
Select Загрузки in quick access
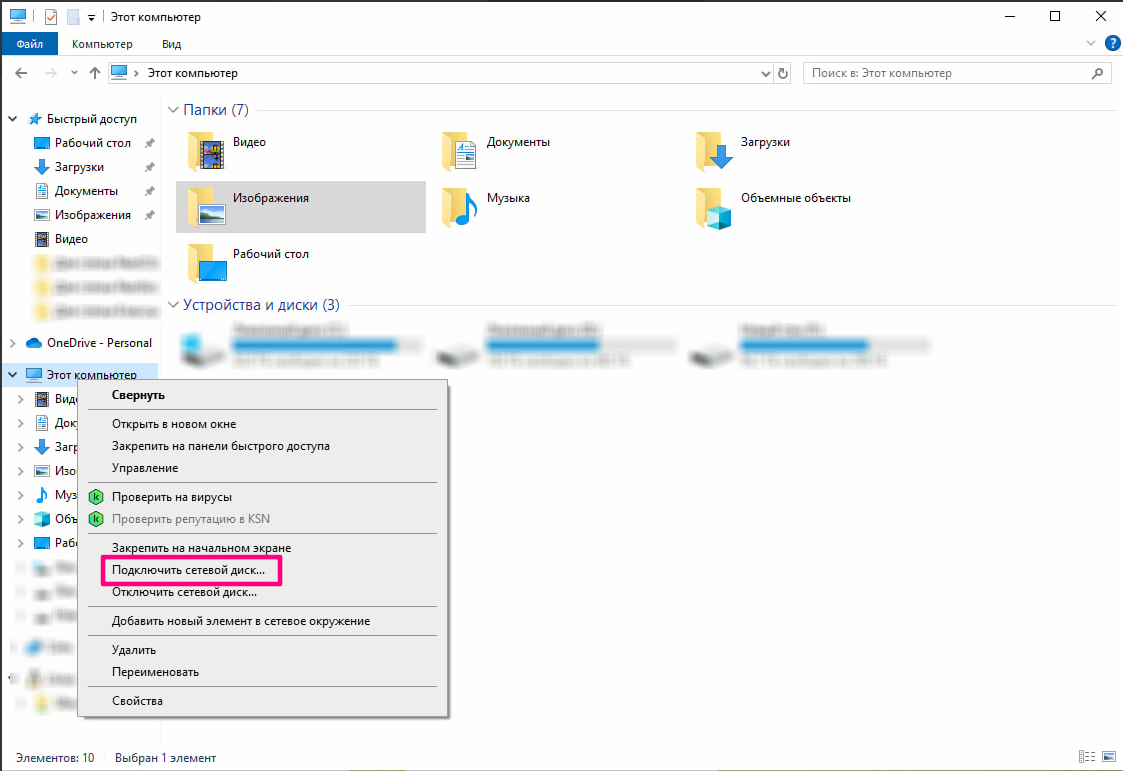(x=79, y=168)
